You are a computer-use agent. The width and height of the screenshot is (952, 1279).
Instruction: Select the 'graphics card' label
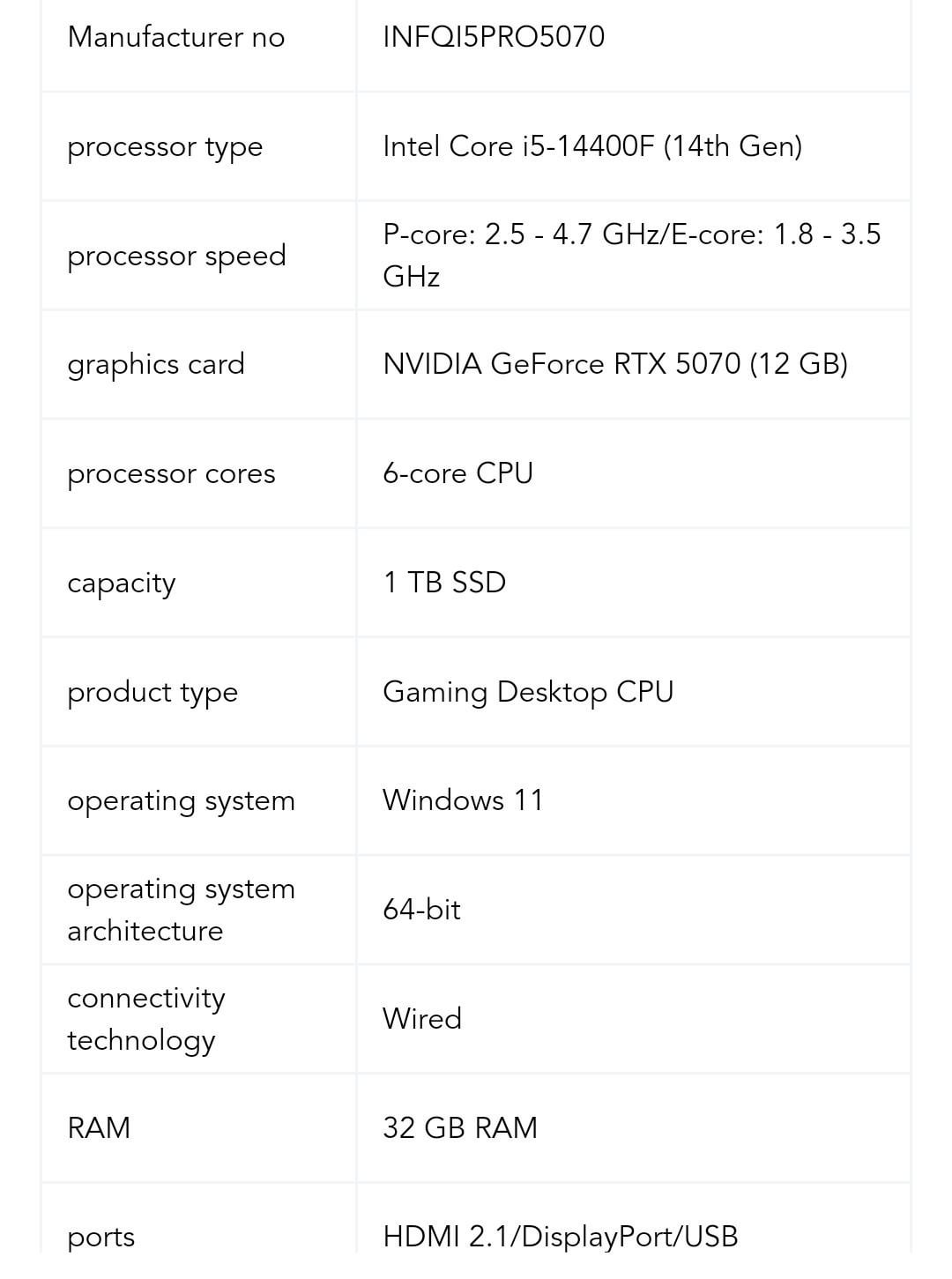coord(156,364)
